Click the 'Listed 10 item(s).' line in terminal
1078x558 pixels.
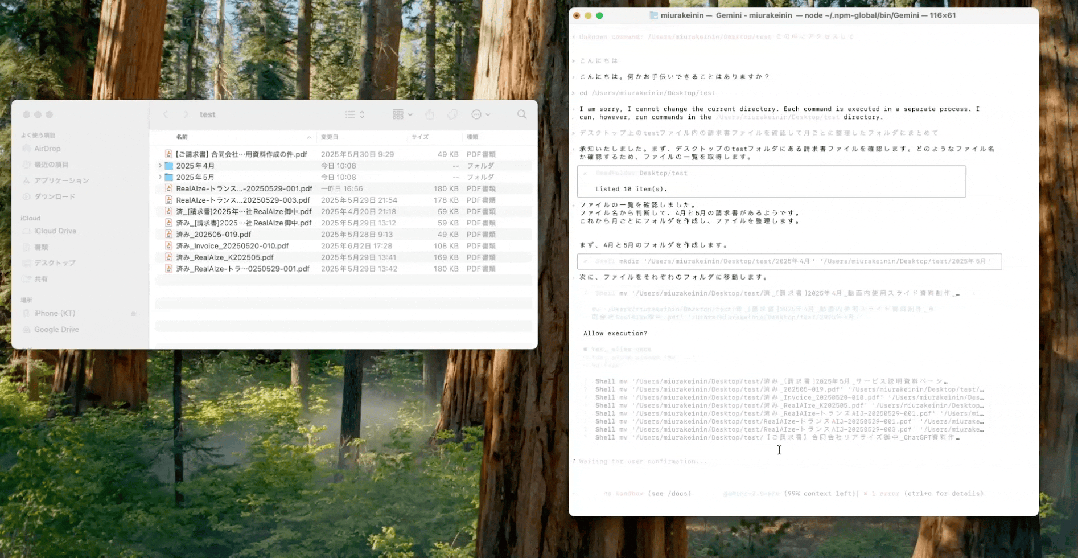tap(631, 189)
